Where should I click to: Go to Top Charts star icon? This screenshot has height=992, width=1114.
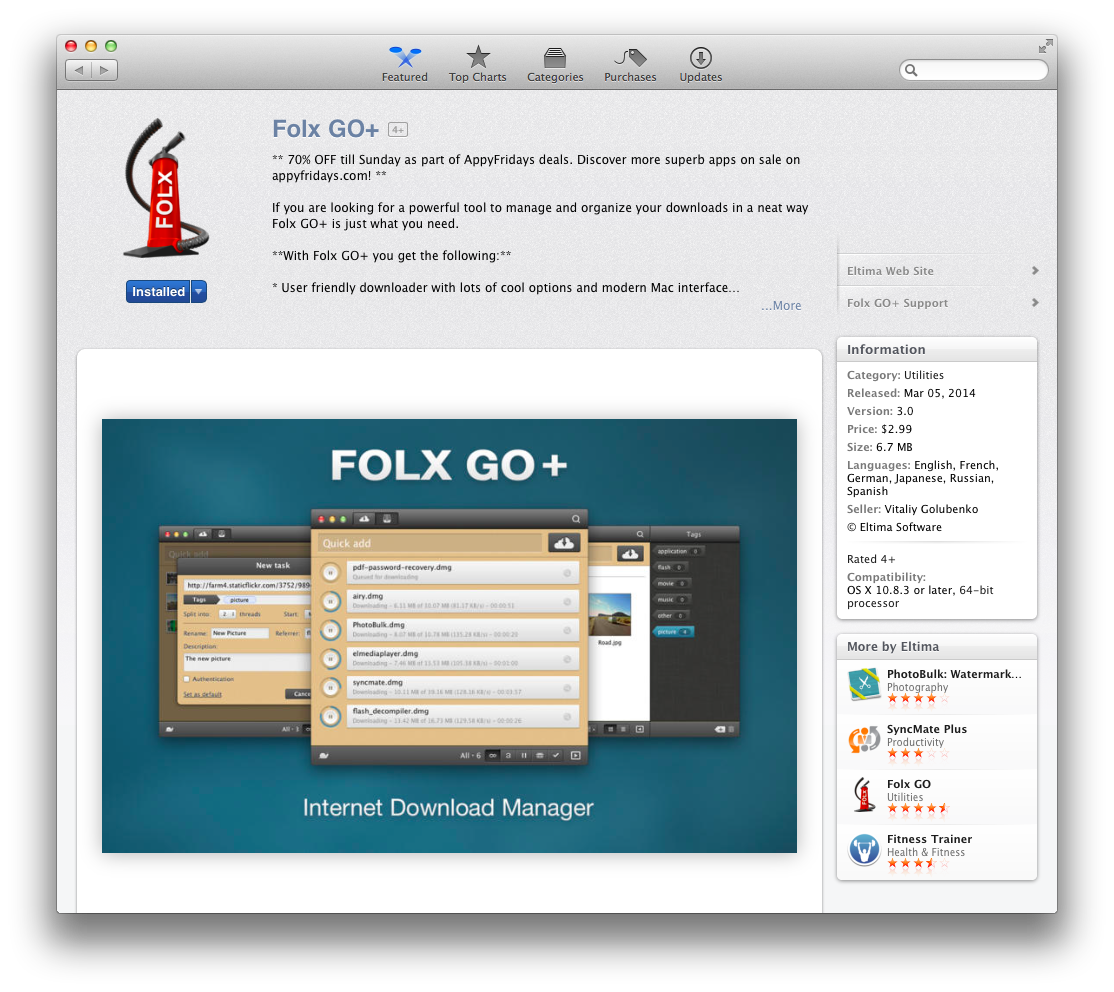tap(478, 57)
